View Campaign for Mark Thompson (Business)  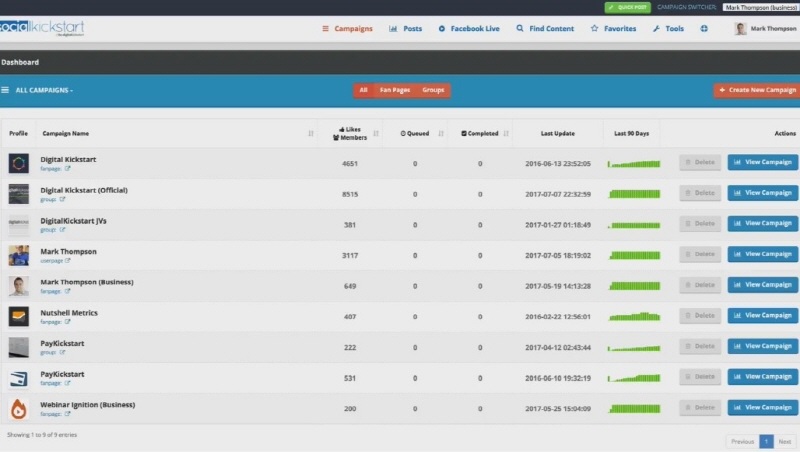point(763,285)
